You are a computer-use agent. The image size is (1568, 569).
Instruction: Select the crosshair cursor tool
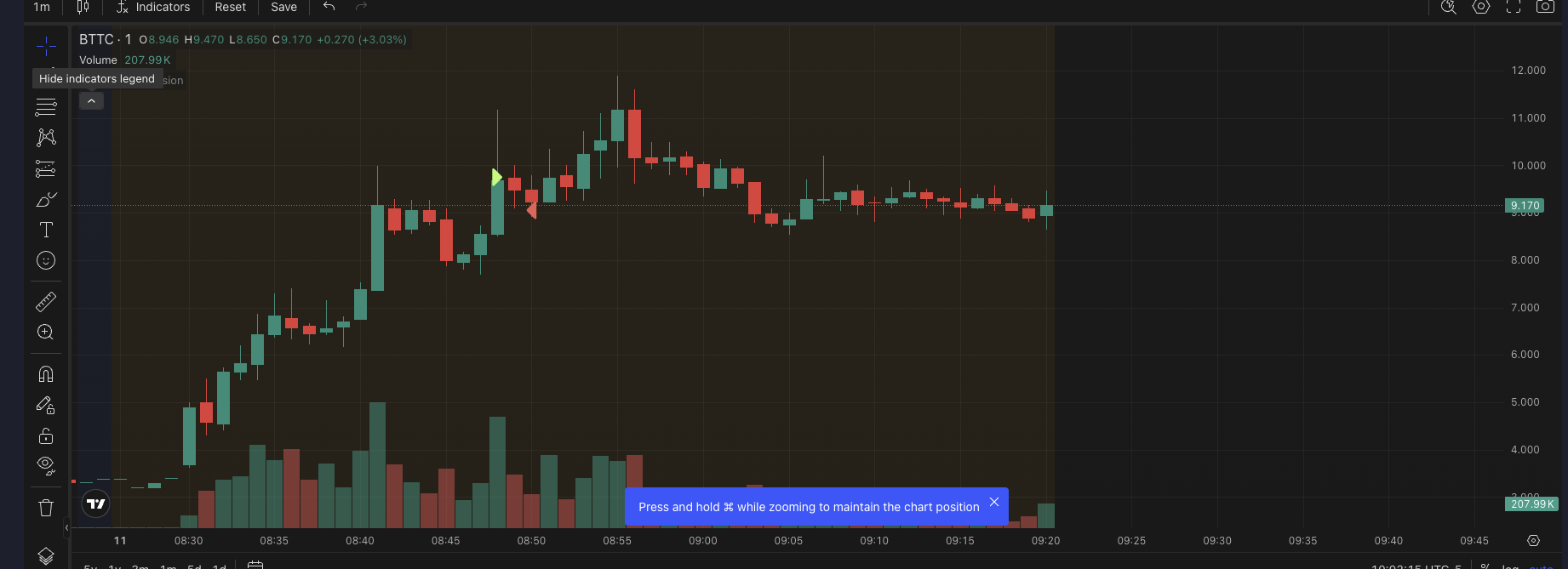(x=46, y=45)
